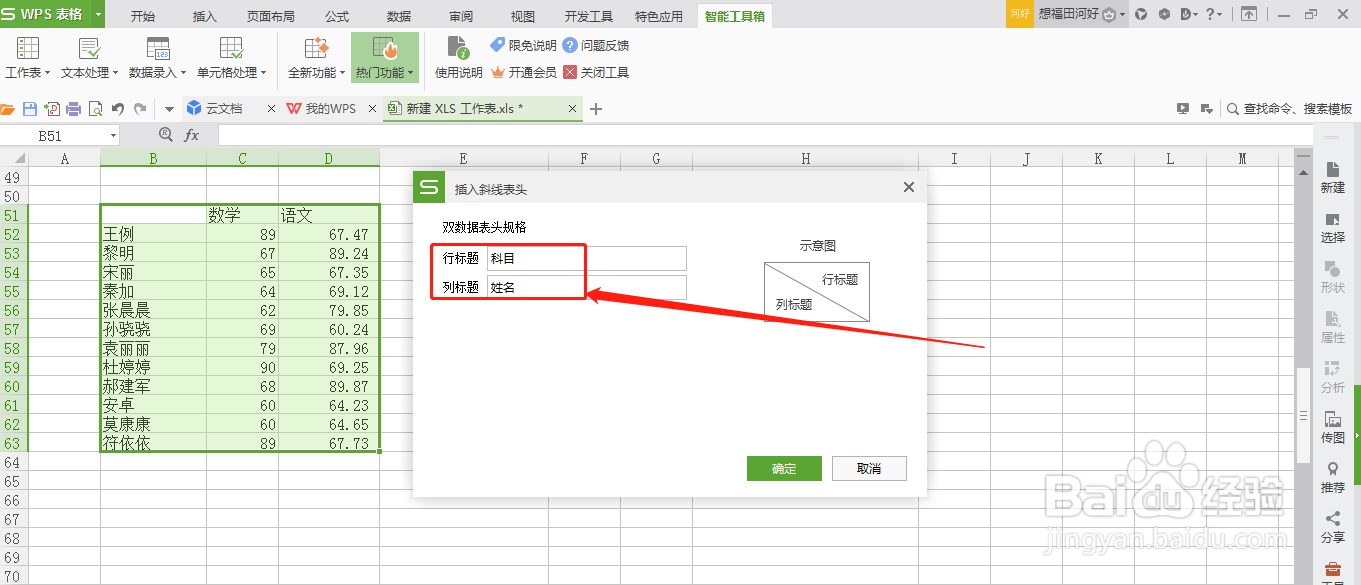Switch to the 智能工具箱 ribbon tab

pos(734,15)
